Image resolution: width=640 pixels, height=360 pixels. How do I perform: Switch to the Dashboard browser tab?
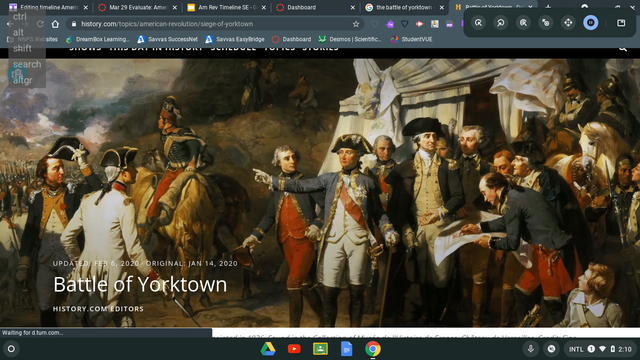click(x=316, y=7)
